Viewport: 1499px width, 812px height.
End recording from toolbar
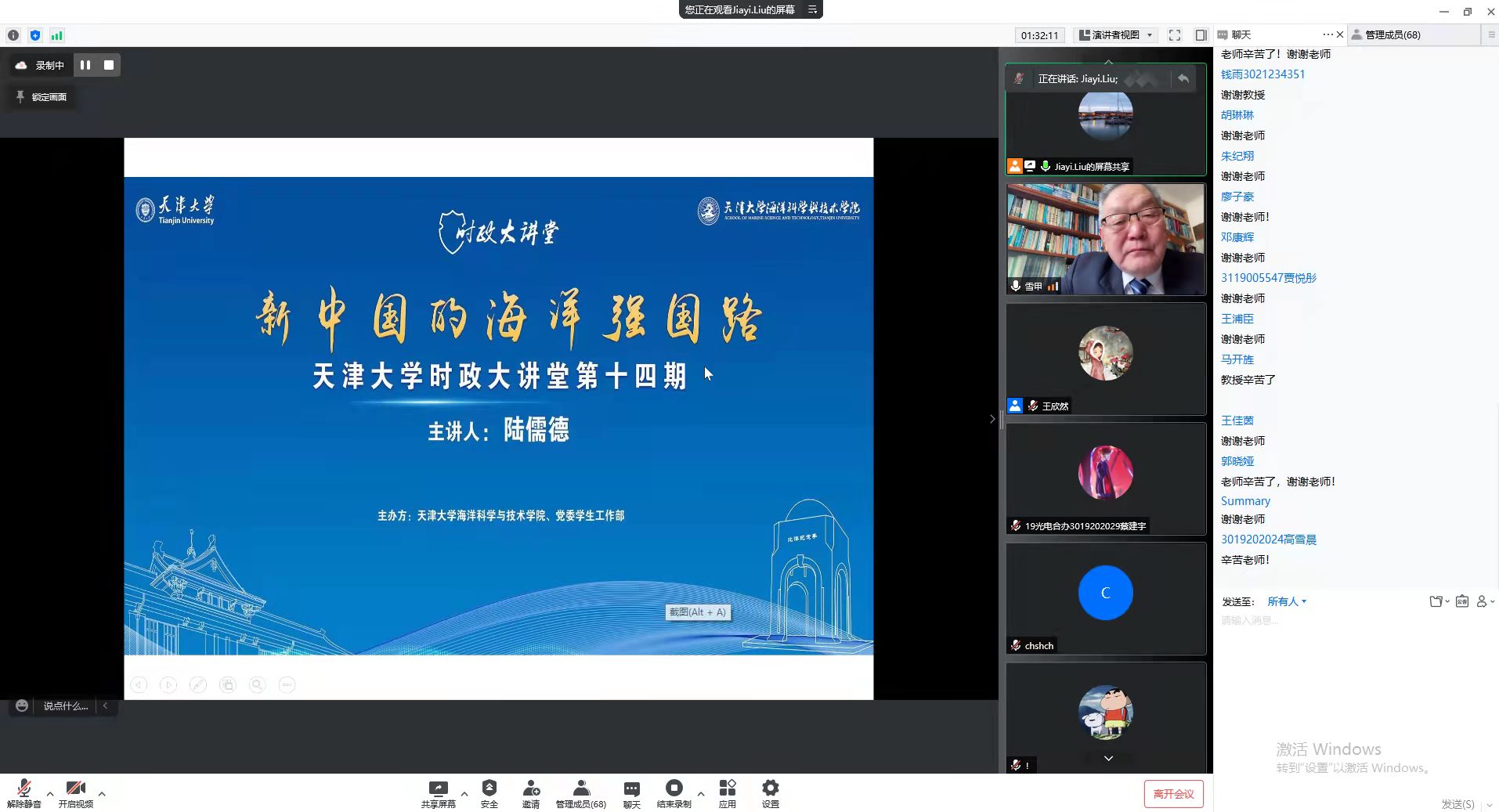click(x=674, y=793)
